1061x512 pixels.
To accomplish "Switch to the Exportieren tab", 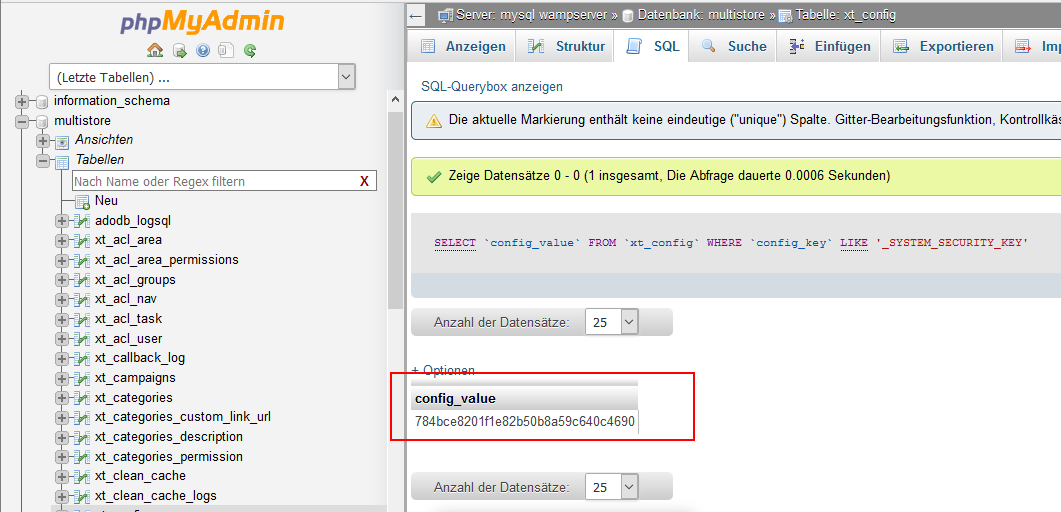I will pyautogui.click(x=943, y=47).
